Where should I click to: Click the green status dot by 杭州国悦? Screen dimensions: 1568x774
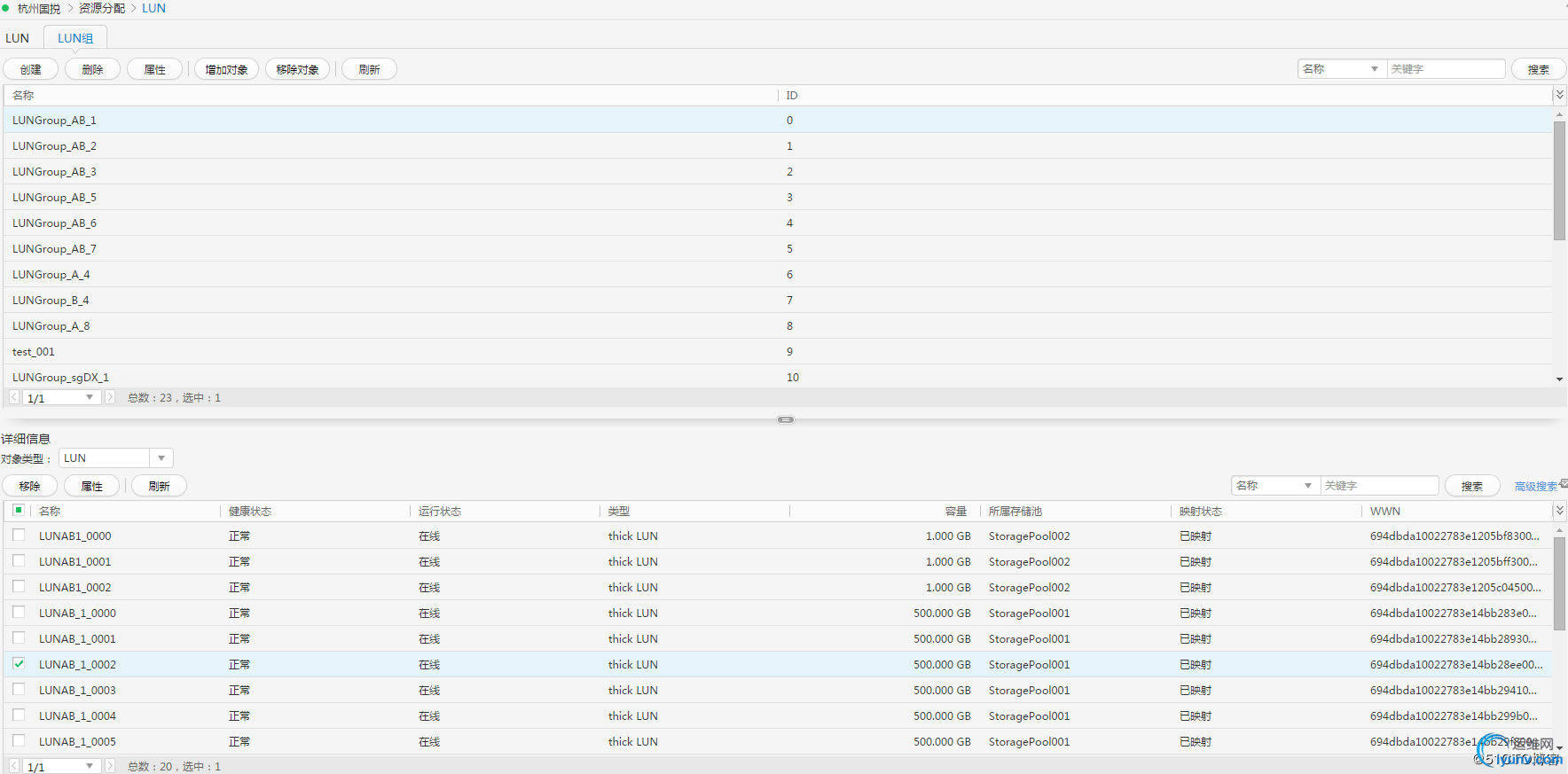[5, 8]
